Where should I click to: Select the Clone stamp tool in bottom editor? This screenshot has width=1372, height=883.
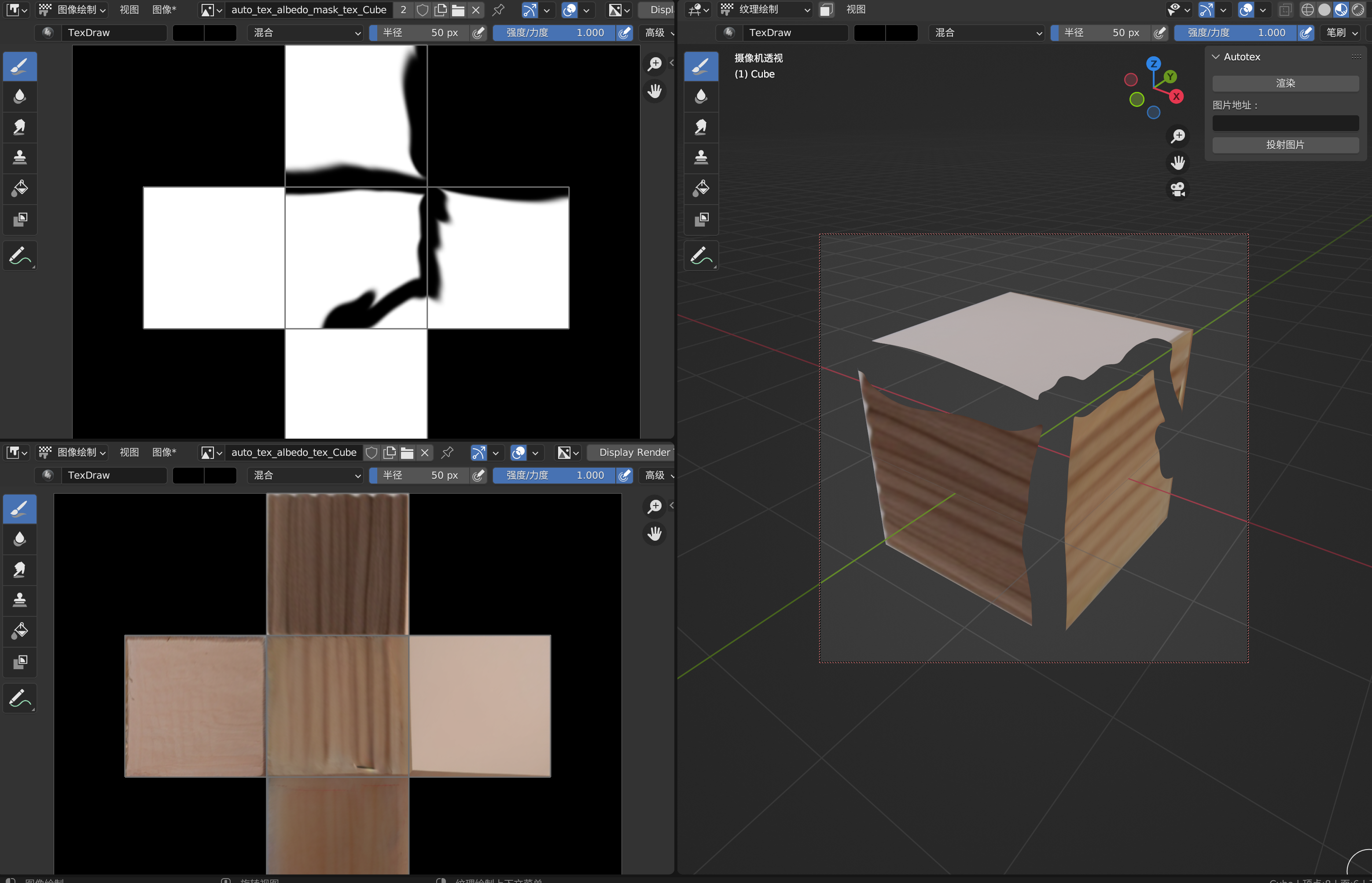click(19, 600)
